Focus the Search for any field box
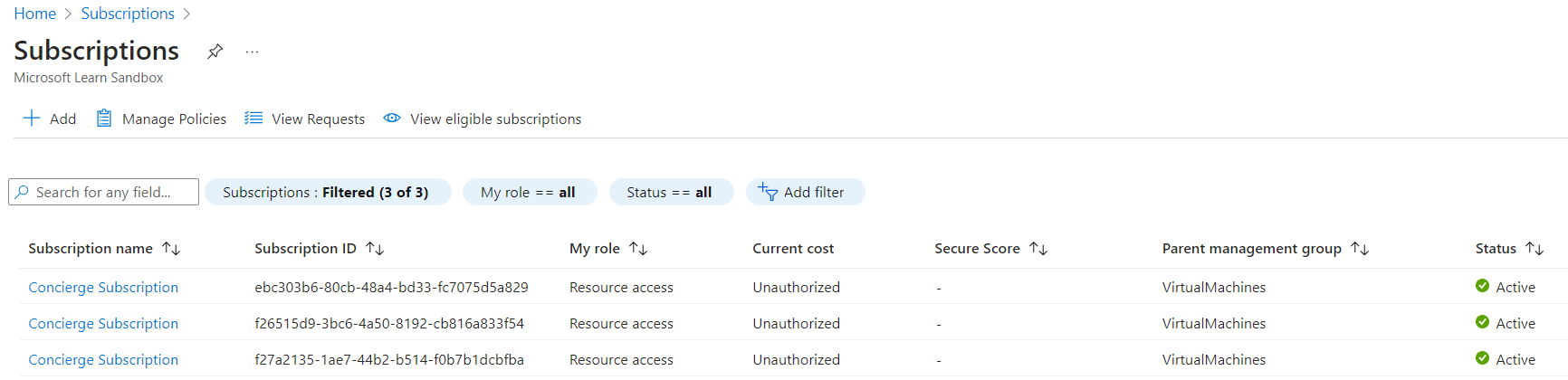The image size is (1568, 380). click(x=103, y=192)
